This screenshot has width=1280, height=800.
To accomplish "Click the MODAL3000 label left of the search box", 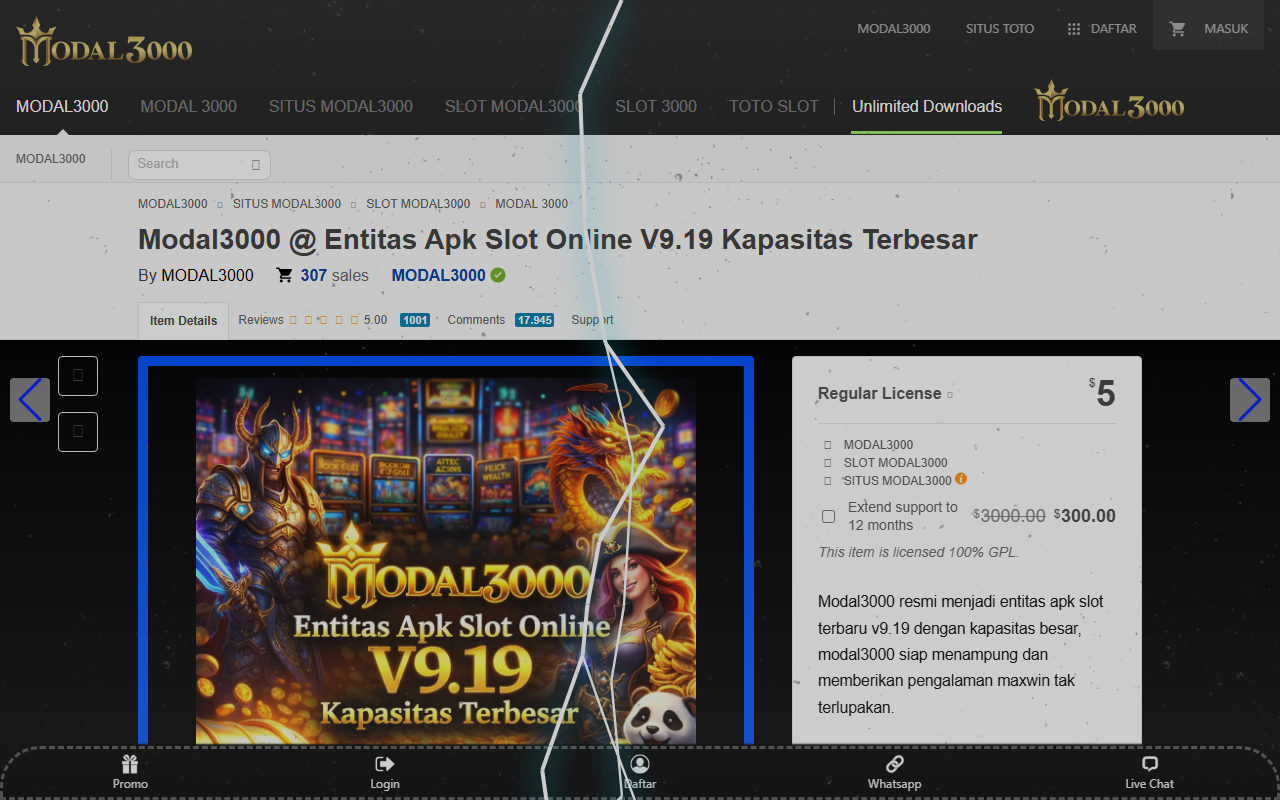I will pos(51,159).
